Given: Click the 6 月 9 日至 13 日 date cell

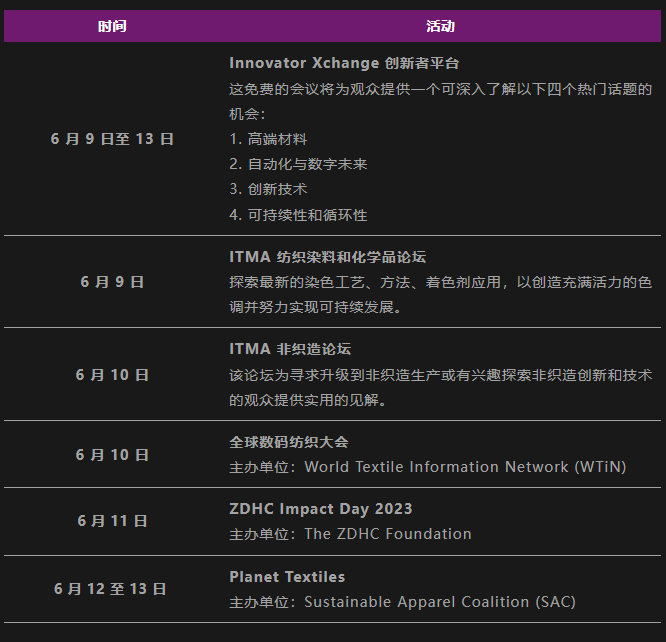Looking at the screenshot, I should tap(112, 139).
